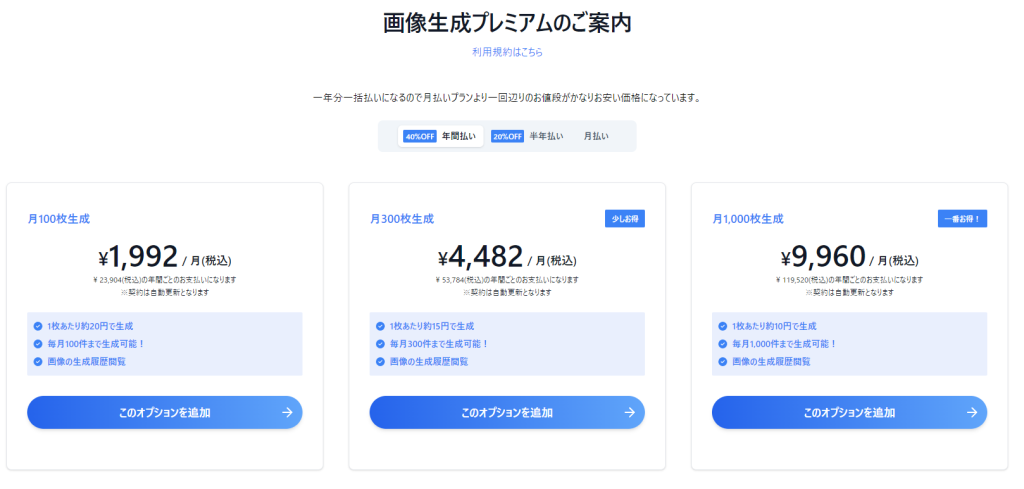
Task: Add the 月300枚生成 plan option
Action: click(506, 412)
